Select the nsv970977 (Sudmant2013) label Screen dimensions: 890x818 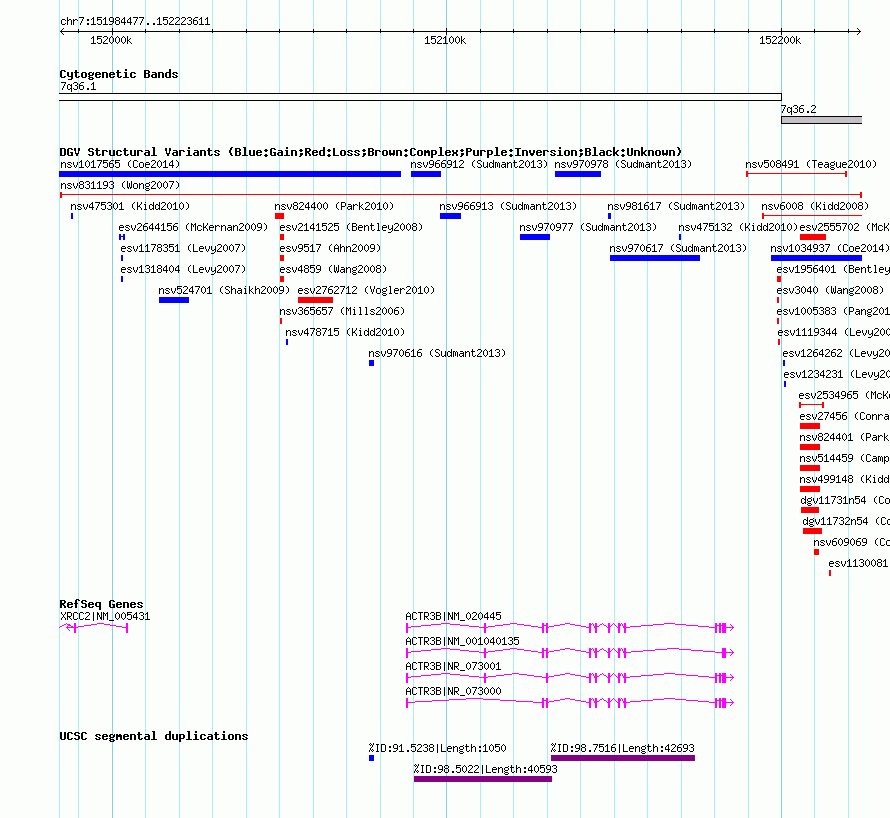pyautogui.click(x=588, y=227)
